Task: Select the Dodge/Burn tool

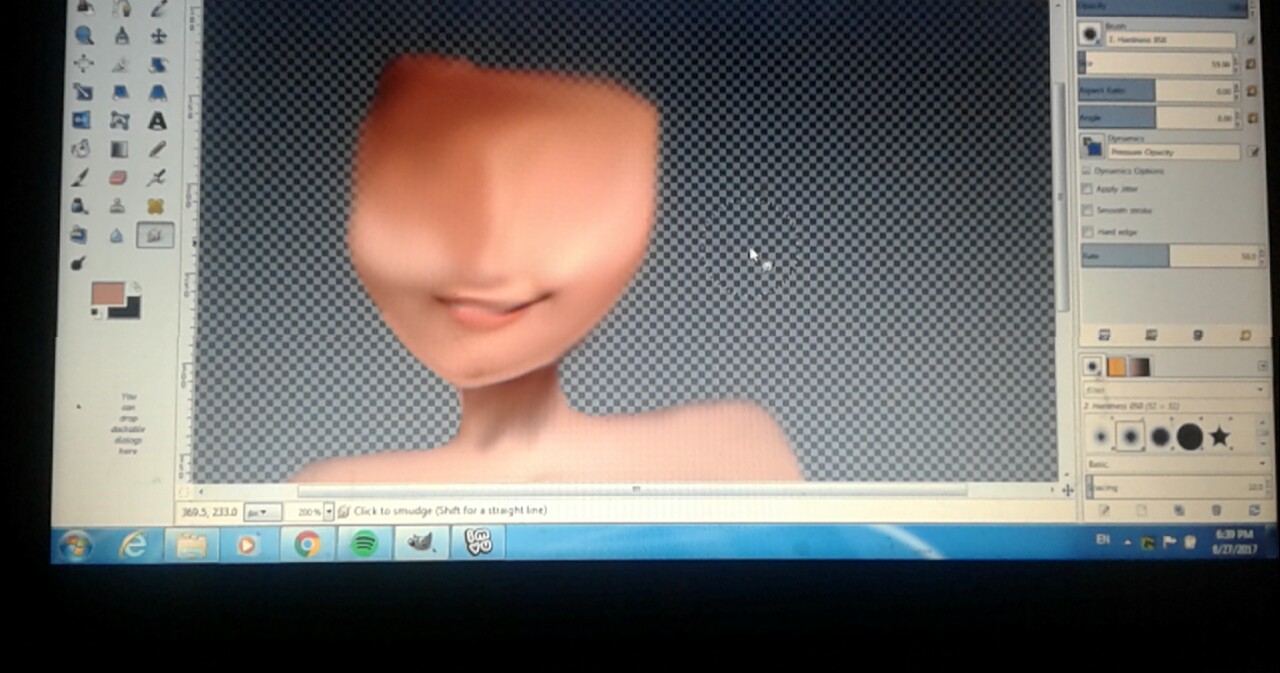Action: click(x=79, y=263)
